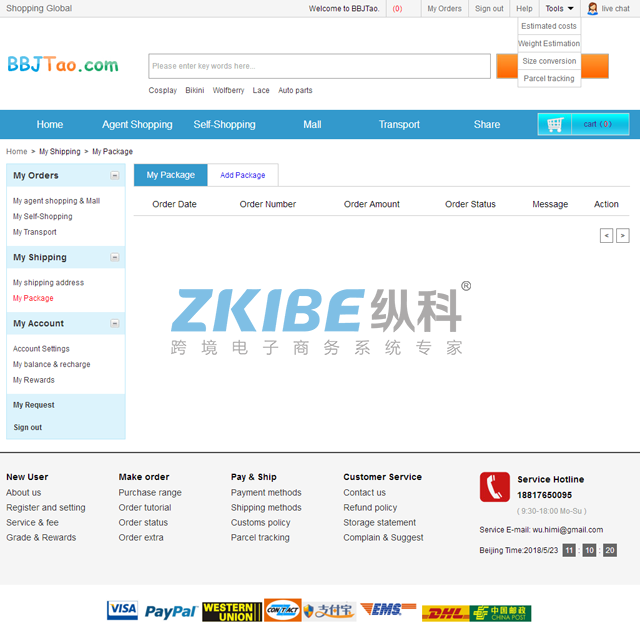Collapse the My Account section
640x636 pixels.
pyautogui.click(x=115, y=323)
